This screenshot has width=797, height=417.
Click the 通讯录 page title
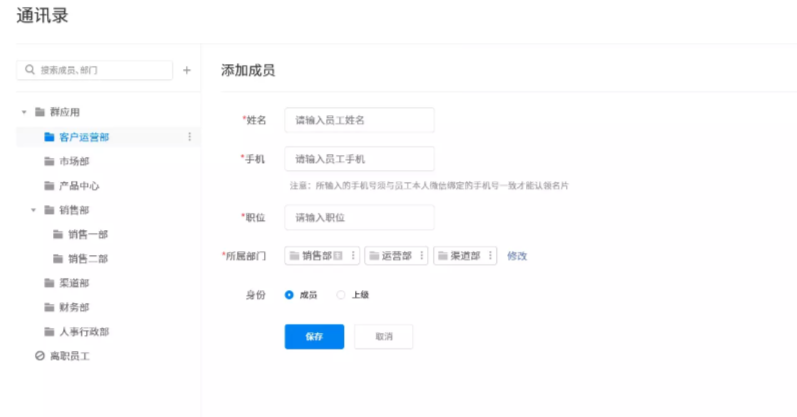(42, 16)
